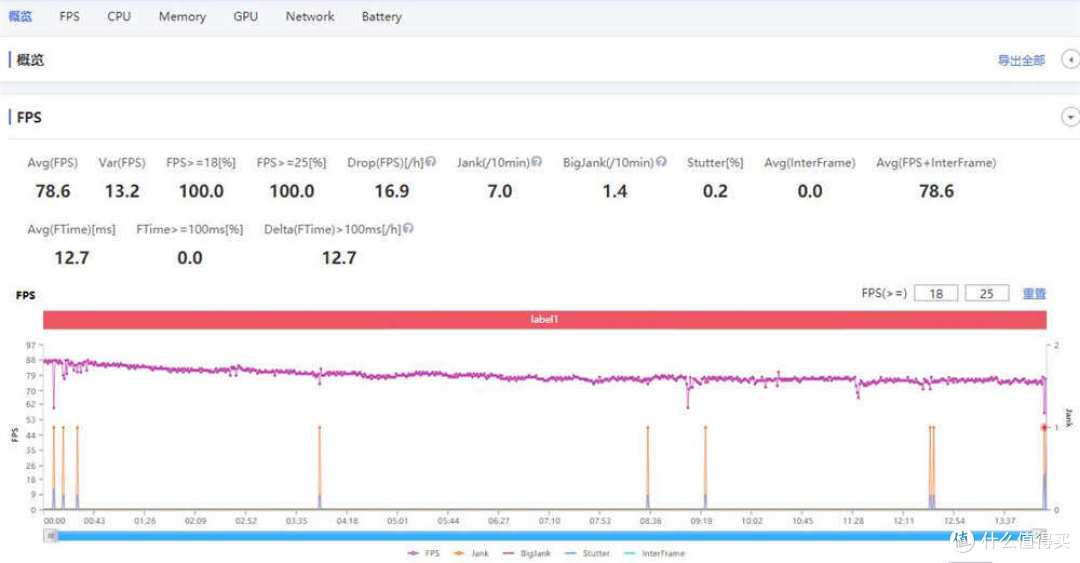Switch to the Network tab
This screenshot has width=1080, height=563.
(309, 16)
